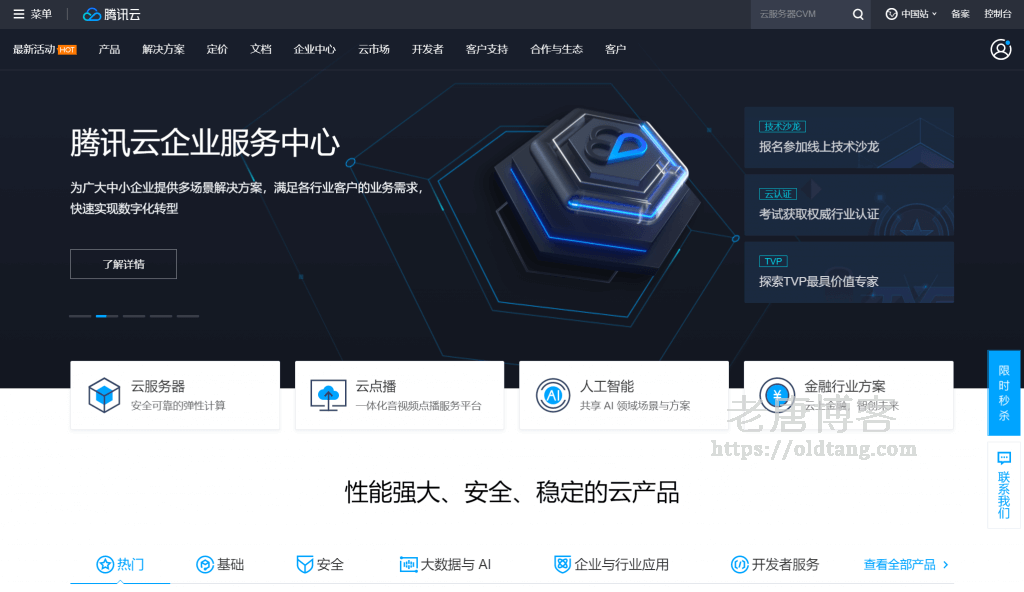
Task: Switch to the 大数据与 AI tab
Action: click(445, 565)
